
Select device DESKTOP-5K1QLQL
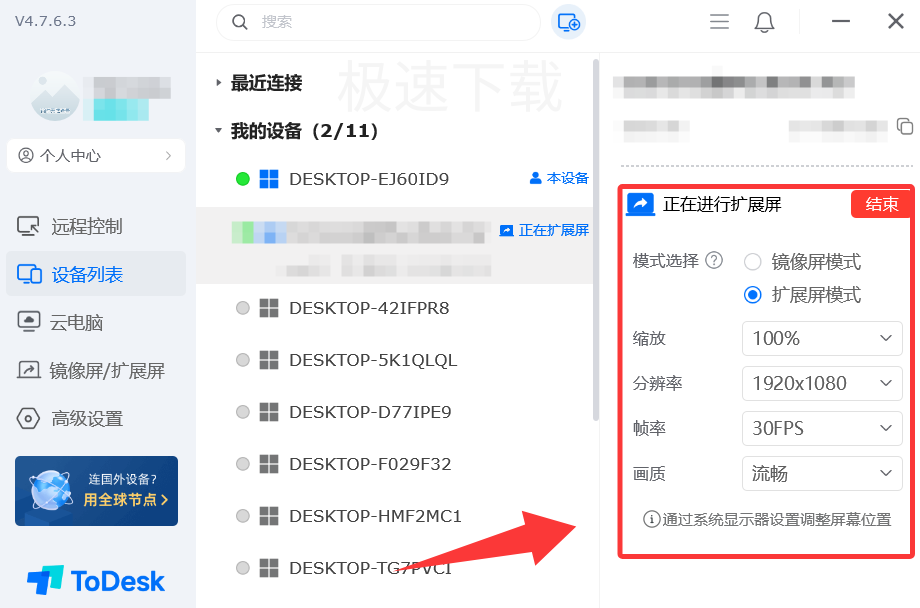[394, 360]
